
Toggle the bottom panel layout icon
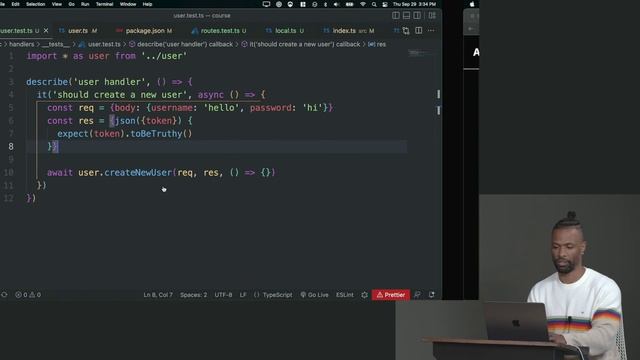click(407, 16)
